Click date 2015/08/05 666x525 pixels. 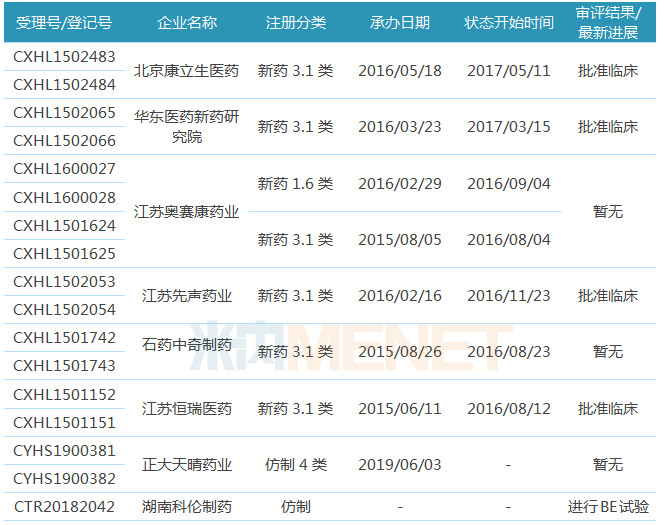click(400, 240)
